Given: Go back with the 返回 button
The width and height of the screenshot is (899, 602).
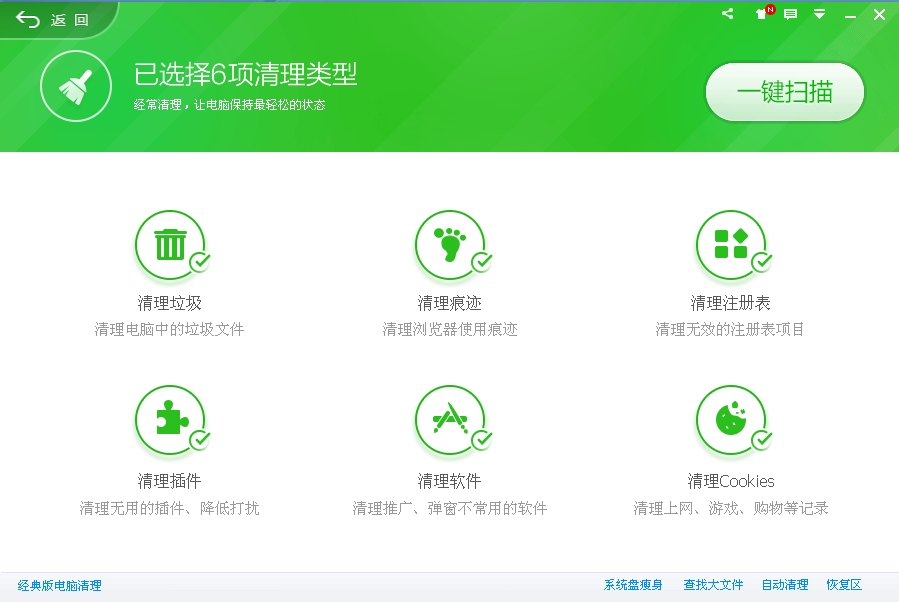Looking at the screenshot, I should (x=54, y=20).
